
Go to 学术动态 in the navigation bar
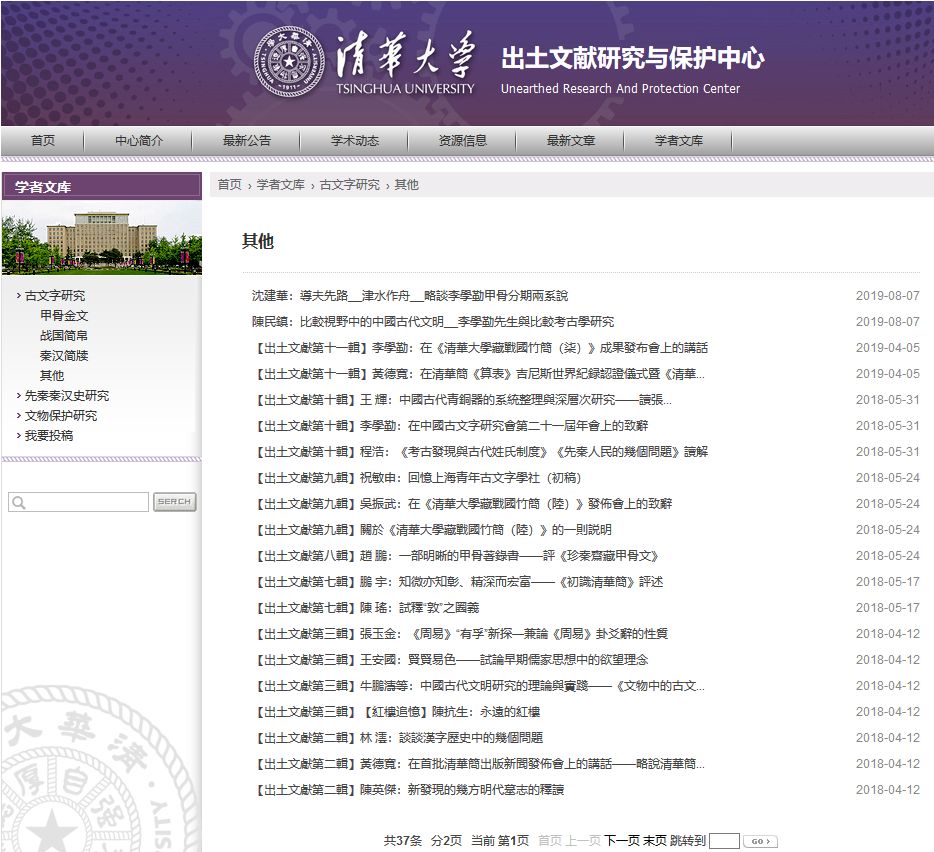[x=354, y=141]
